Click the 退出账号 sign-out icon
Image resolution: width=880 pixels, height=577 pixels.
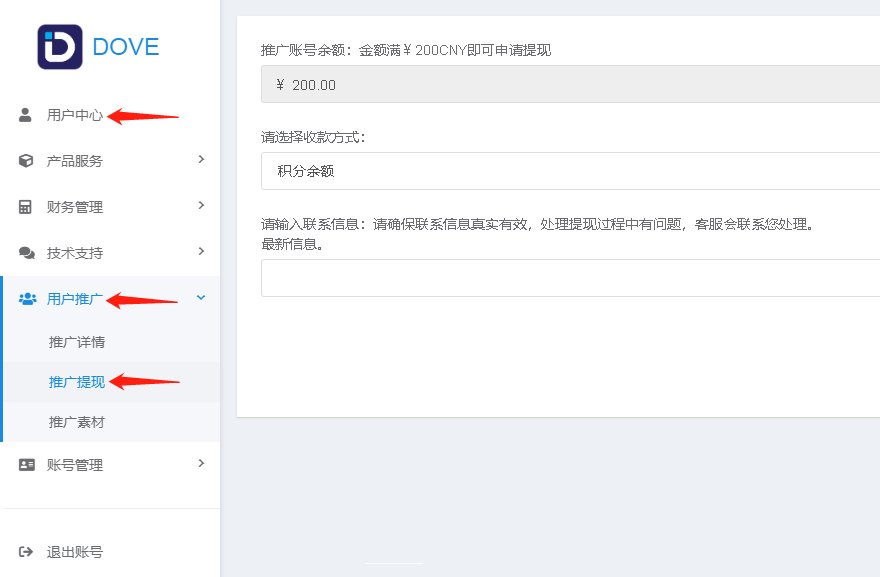click(x=26, y=552)
